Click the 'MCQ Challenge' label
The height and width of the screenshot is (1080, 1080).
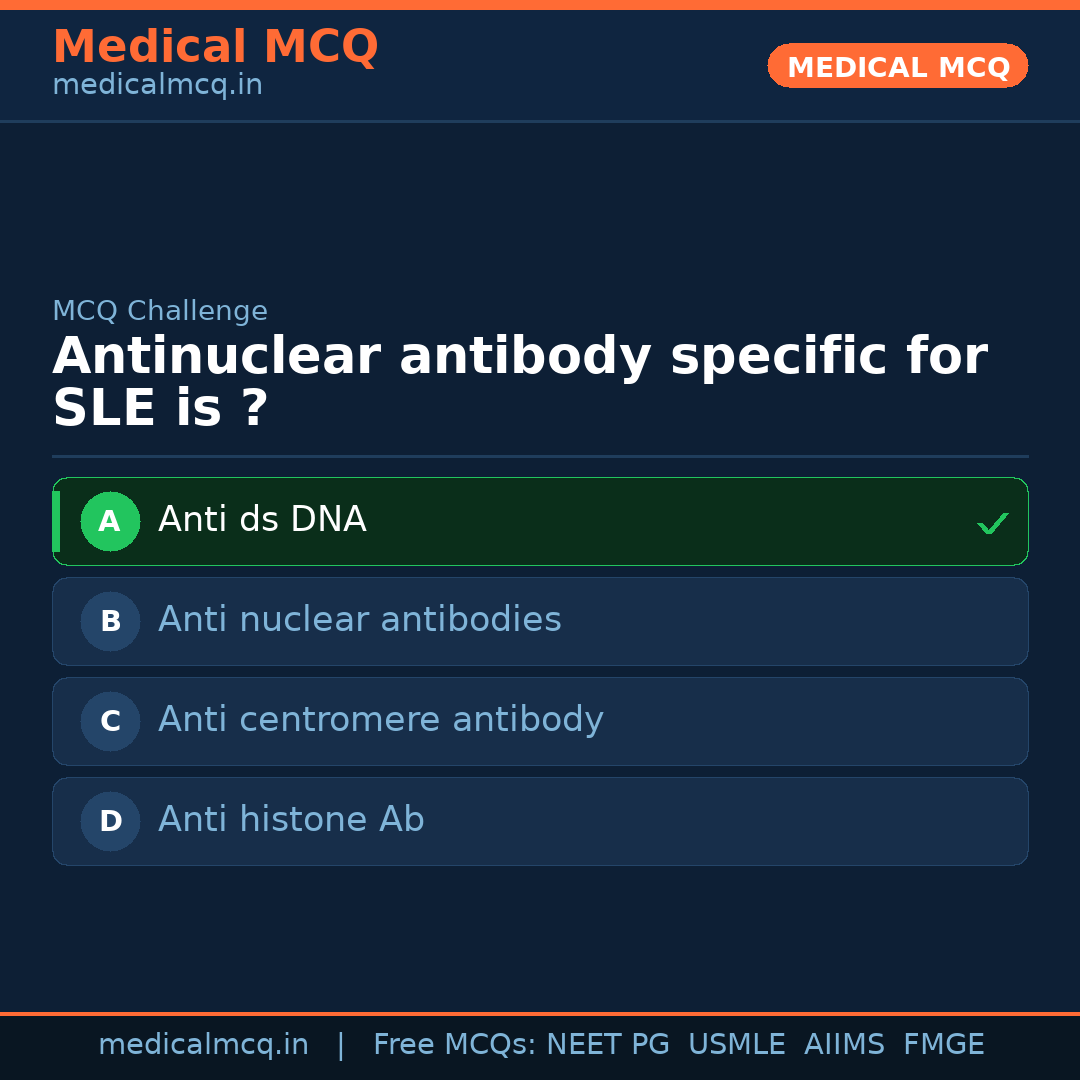(x=160, y=311)
